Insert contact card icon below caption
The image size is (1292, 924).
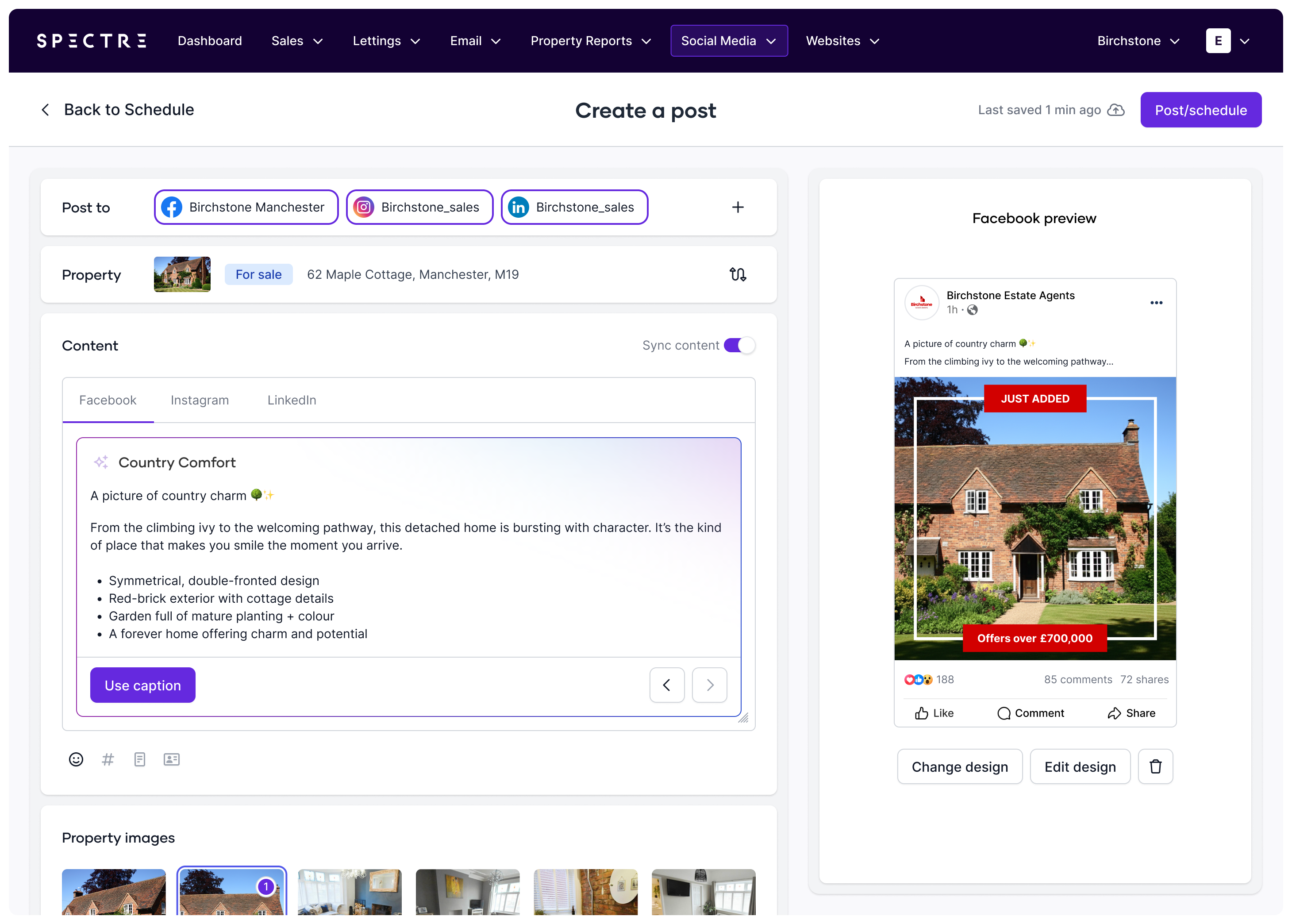(x=171, y=759)
